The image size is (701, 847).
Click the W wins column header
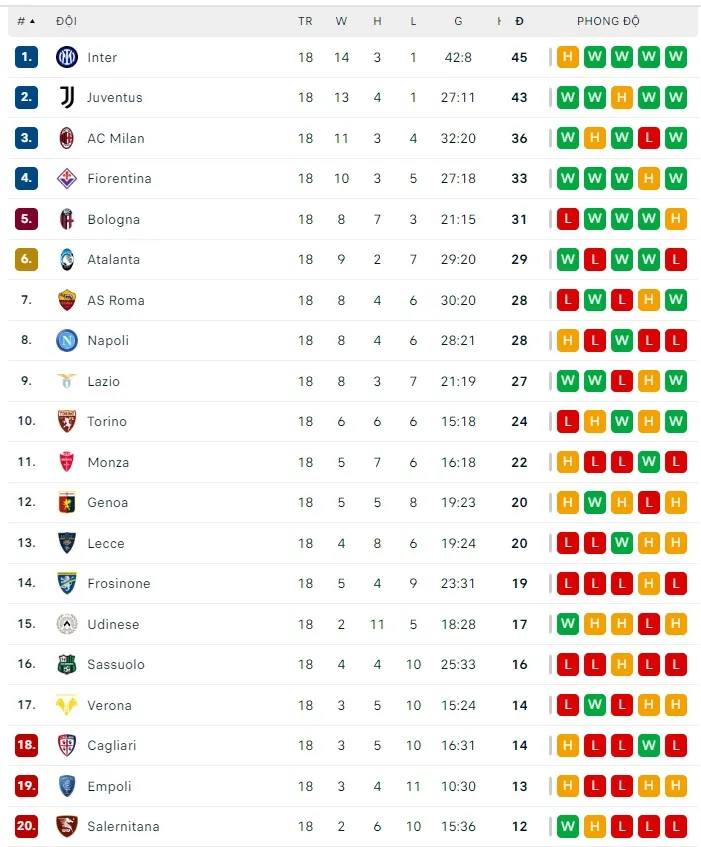341,21
